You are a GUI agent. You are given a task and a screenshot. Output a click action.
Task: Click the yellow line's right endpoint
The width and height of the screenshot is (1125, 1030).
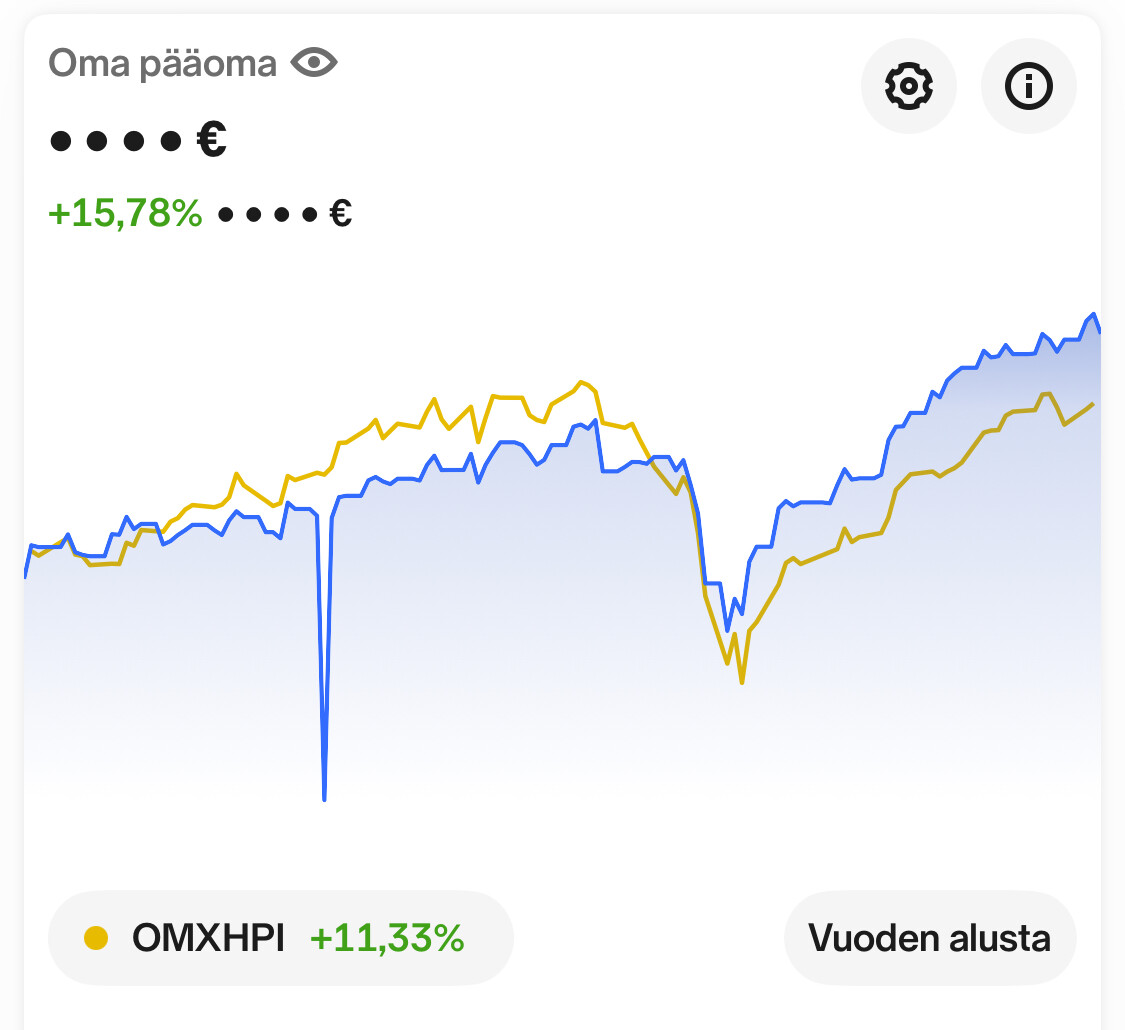[1093, 405]
